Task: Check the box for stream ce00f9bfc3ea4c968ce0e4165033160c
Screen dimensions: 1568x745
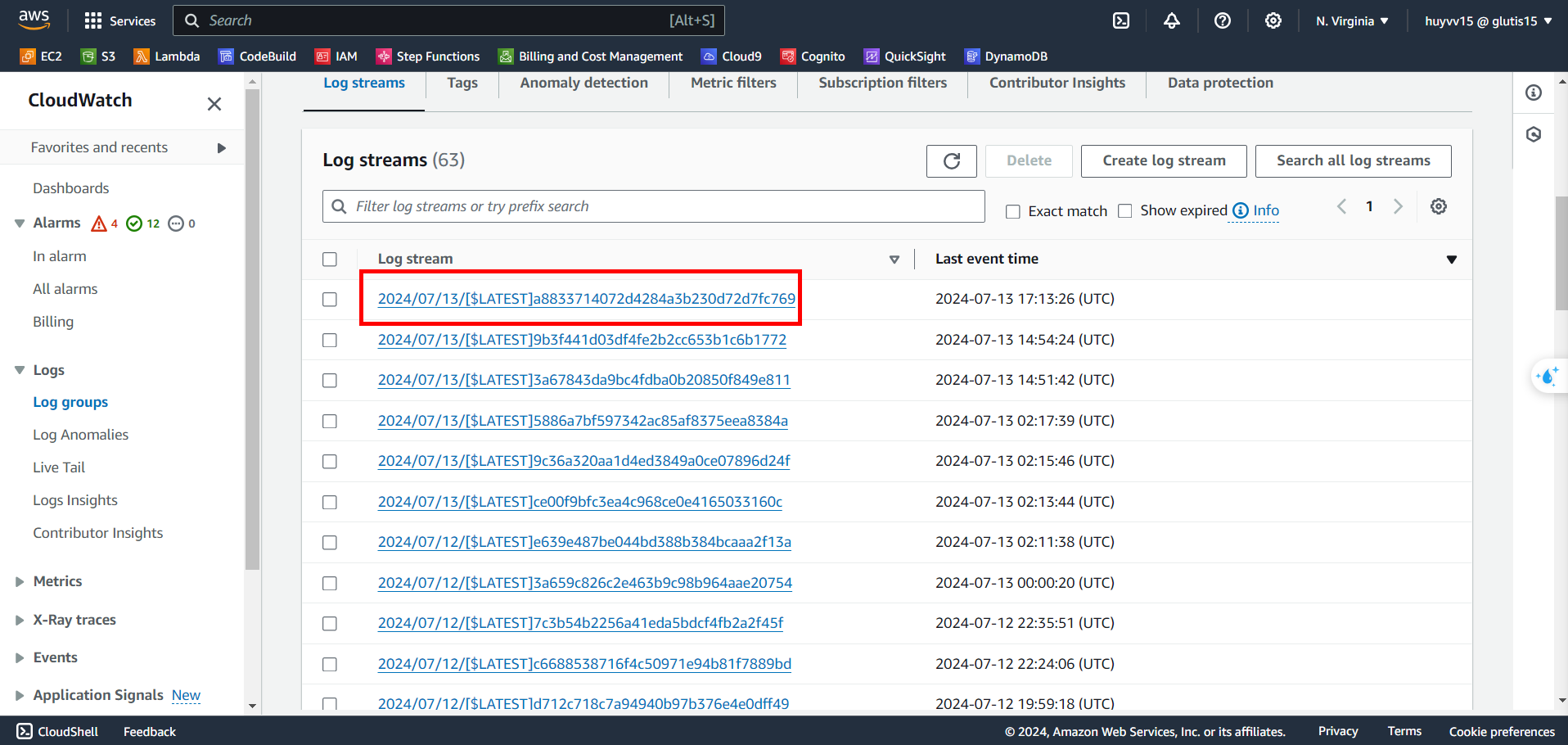Action: tap(330, 502)
